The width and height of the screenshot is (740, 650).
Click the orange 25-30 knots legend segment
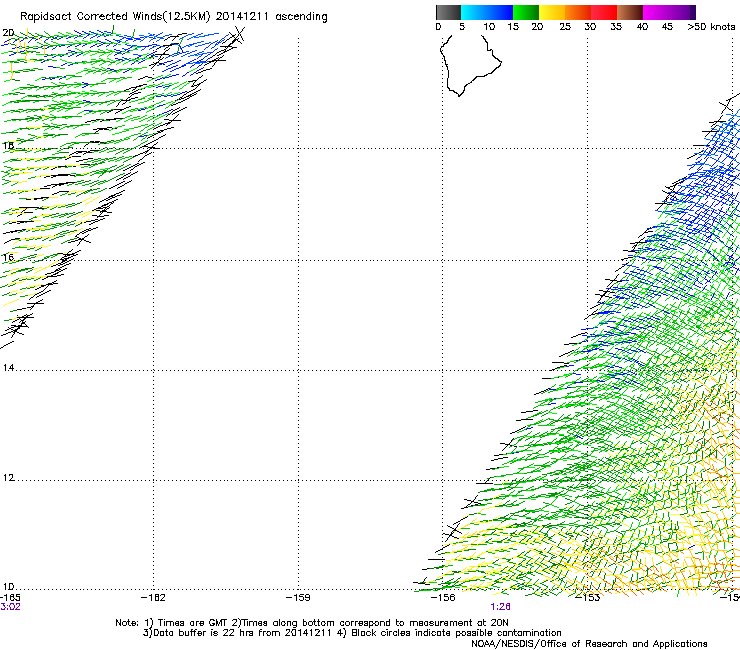[x=578, y=12]
